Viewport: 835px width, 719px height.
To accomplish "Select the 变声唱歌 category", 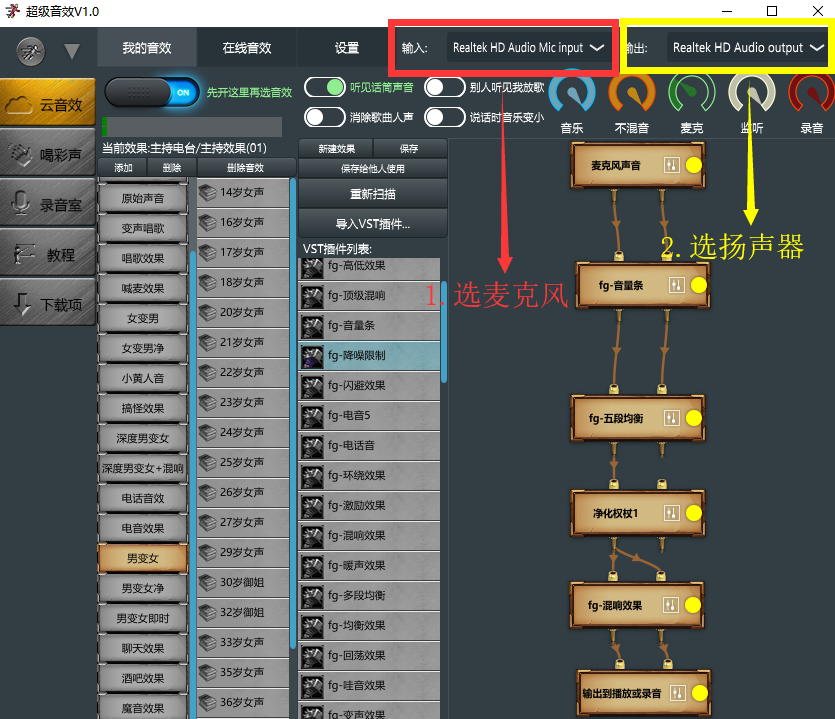I will point(143,228).
